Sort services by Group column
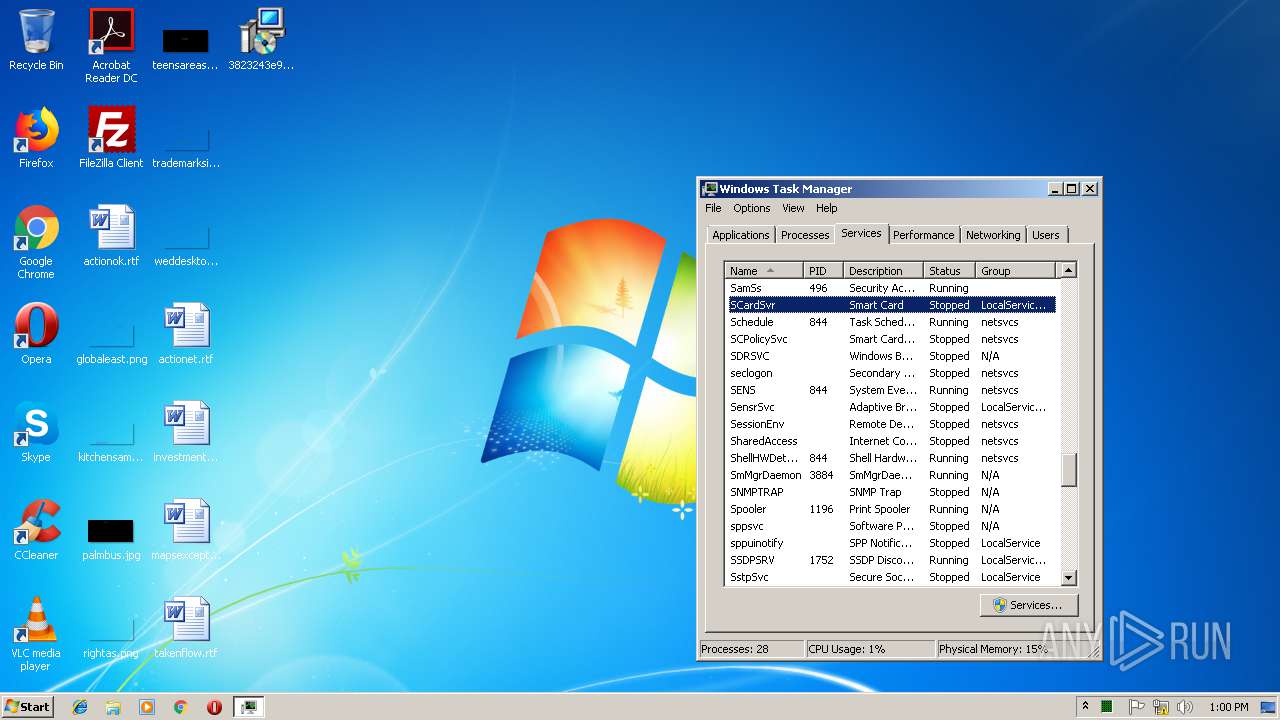Screen dimensions: 1280x720 click(1016, 271)
